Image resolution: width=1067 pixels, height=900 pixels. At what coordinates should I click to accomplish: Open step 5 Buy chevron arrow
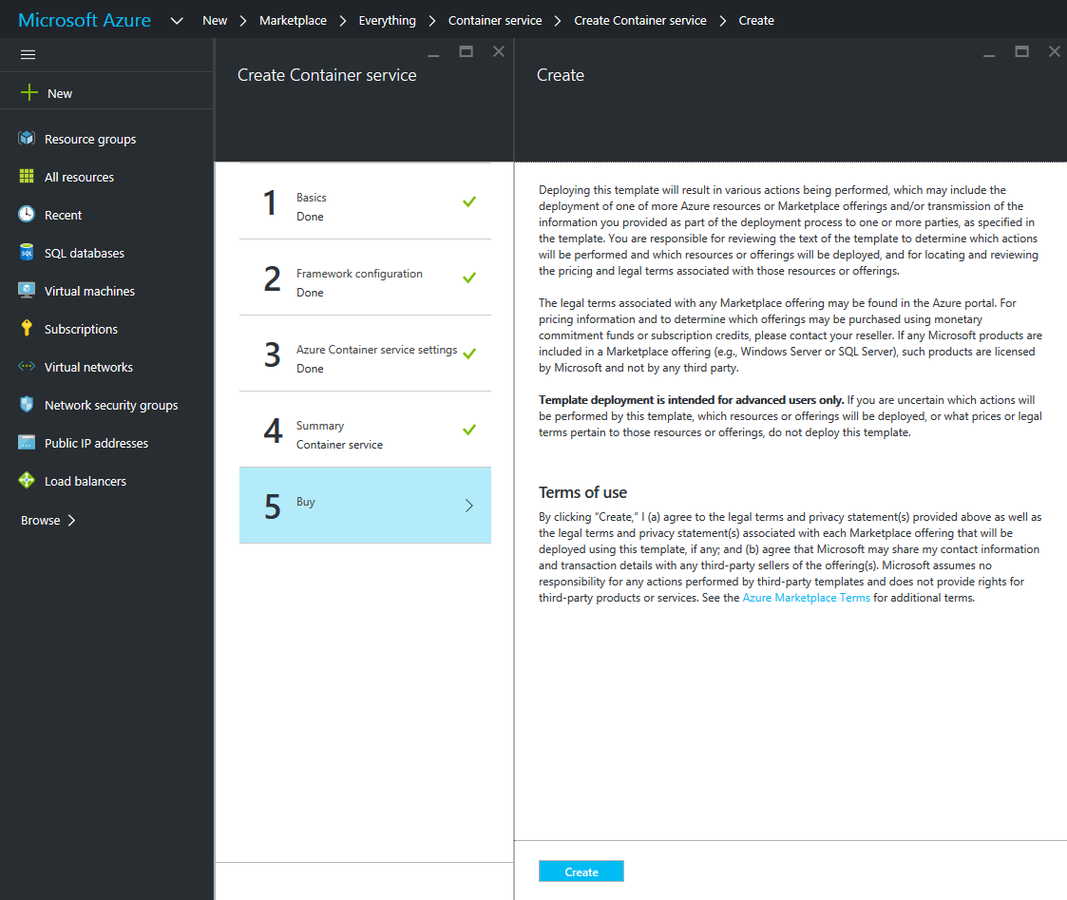(x=469, y=505)
